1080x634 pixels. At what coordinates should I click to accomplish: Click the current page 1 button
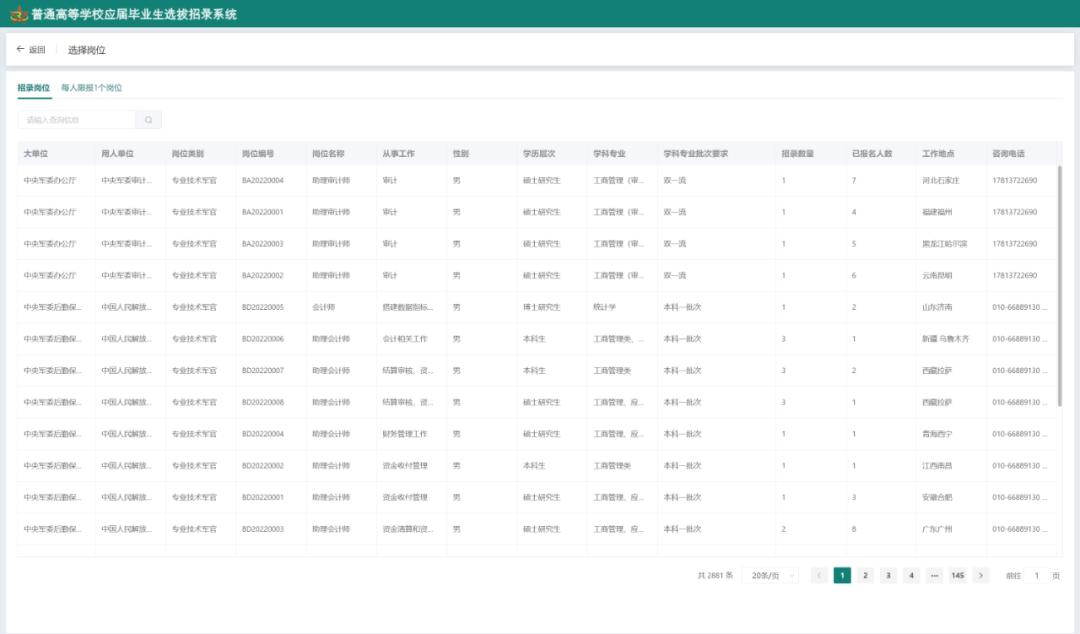pyautogui.click(x=842, y=575)
